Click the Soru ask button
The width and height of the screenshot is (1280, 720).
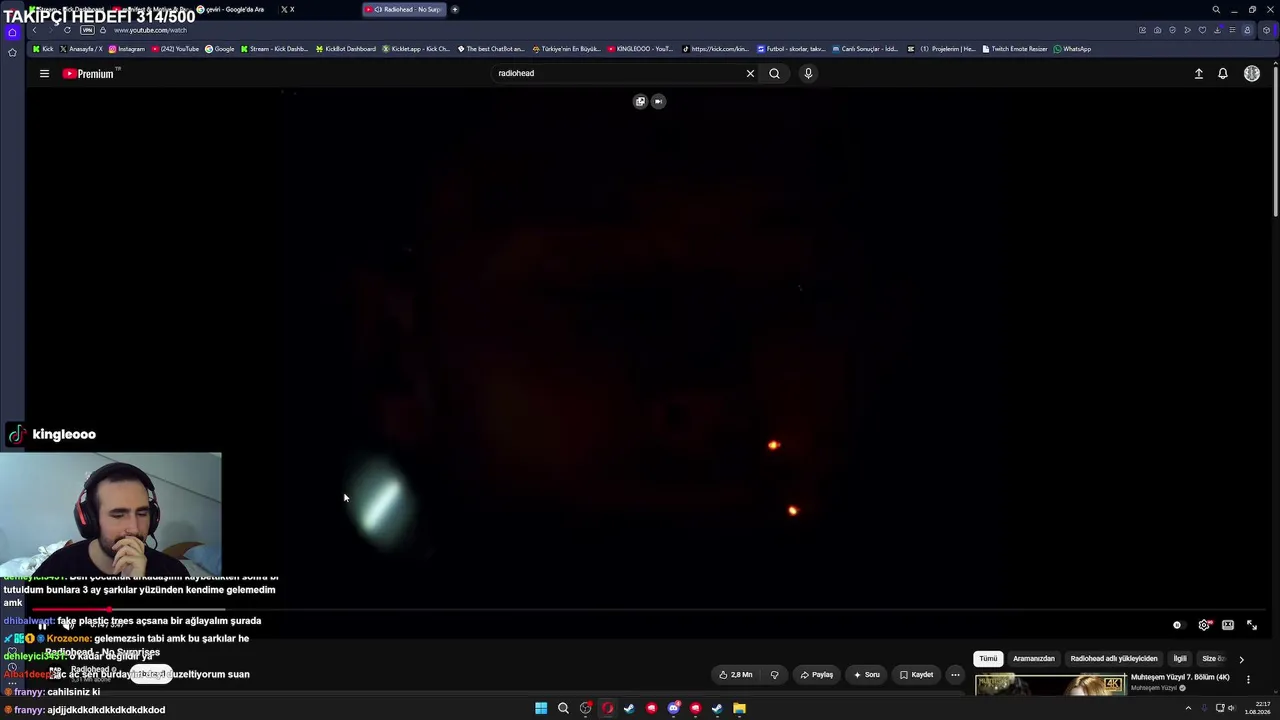pos(866,675)
